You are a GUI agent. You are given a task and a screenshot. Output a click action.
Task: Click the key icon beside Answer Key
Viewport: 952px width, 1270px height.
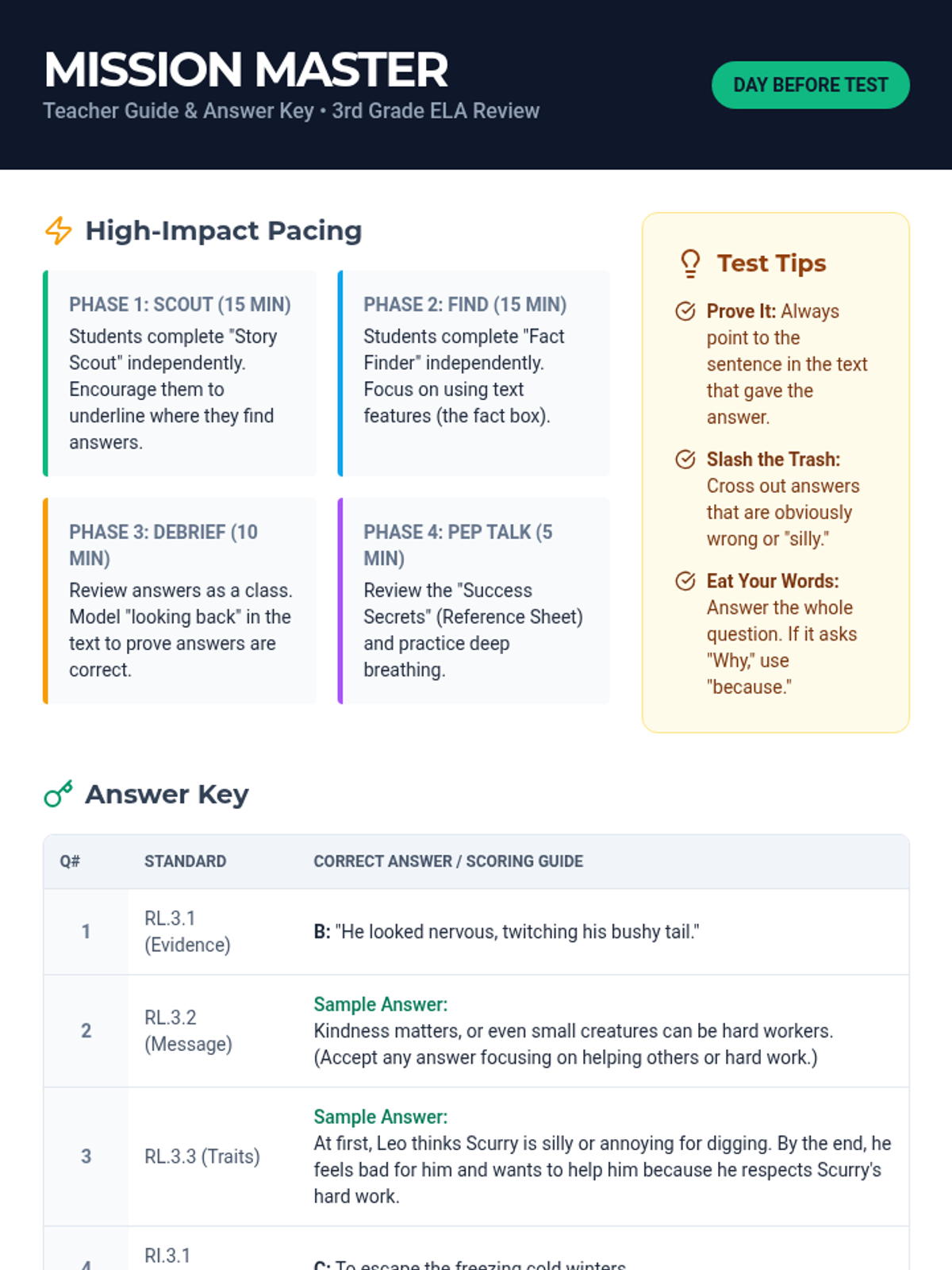(x=58, y=794)
